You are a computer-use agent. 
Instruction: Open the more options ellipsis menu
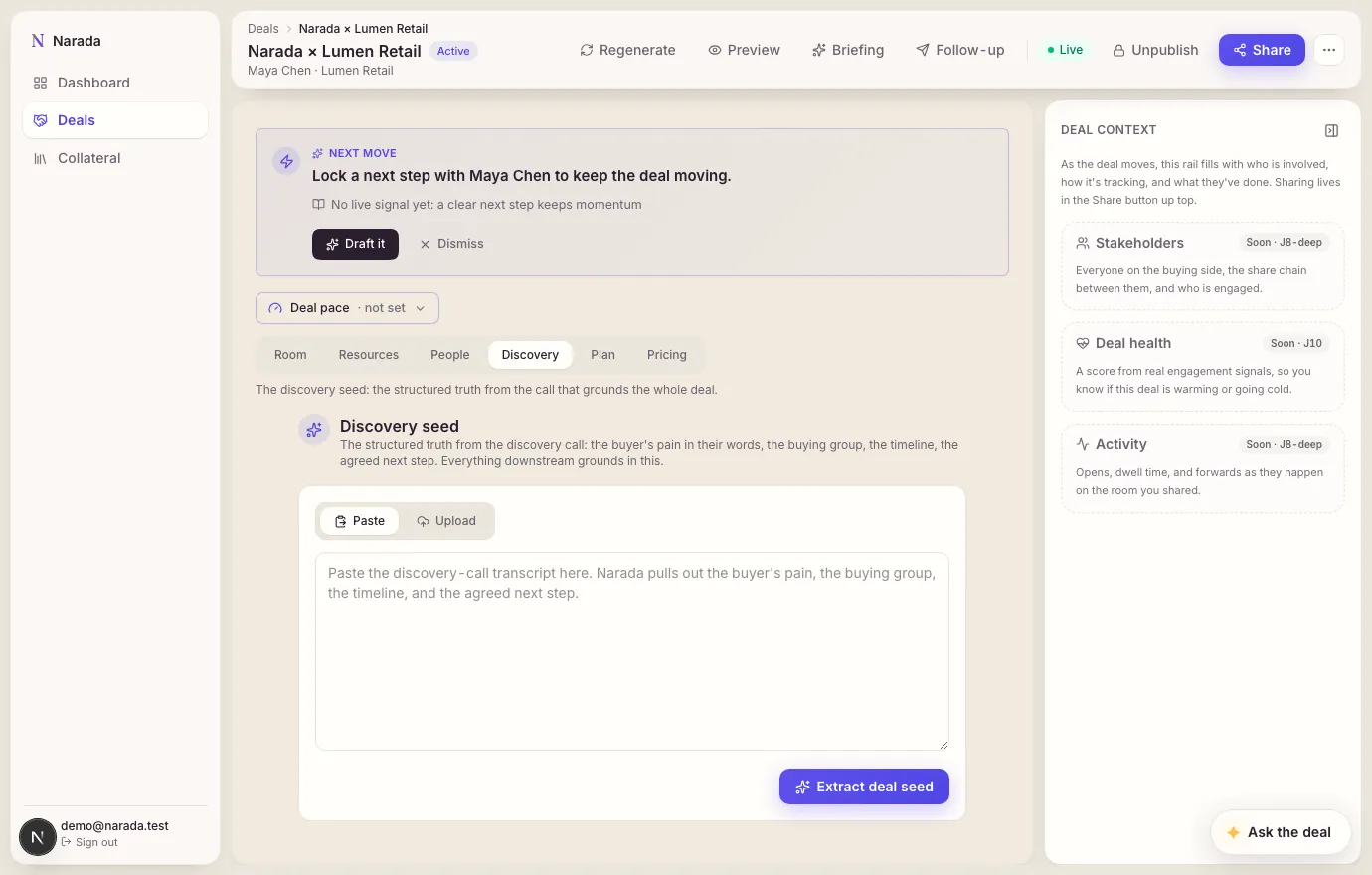pyautogui.click(x=1329, y=50)
